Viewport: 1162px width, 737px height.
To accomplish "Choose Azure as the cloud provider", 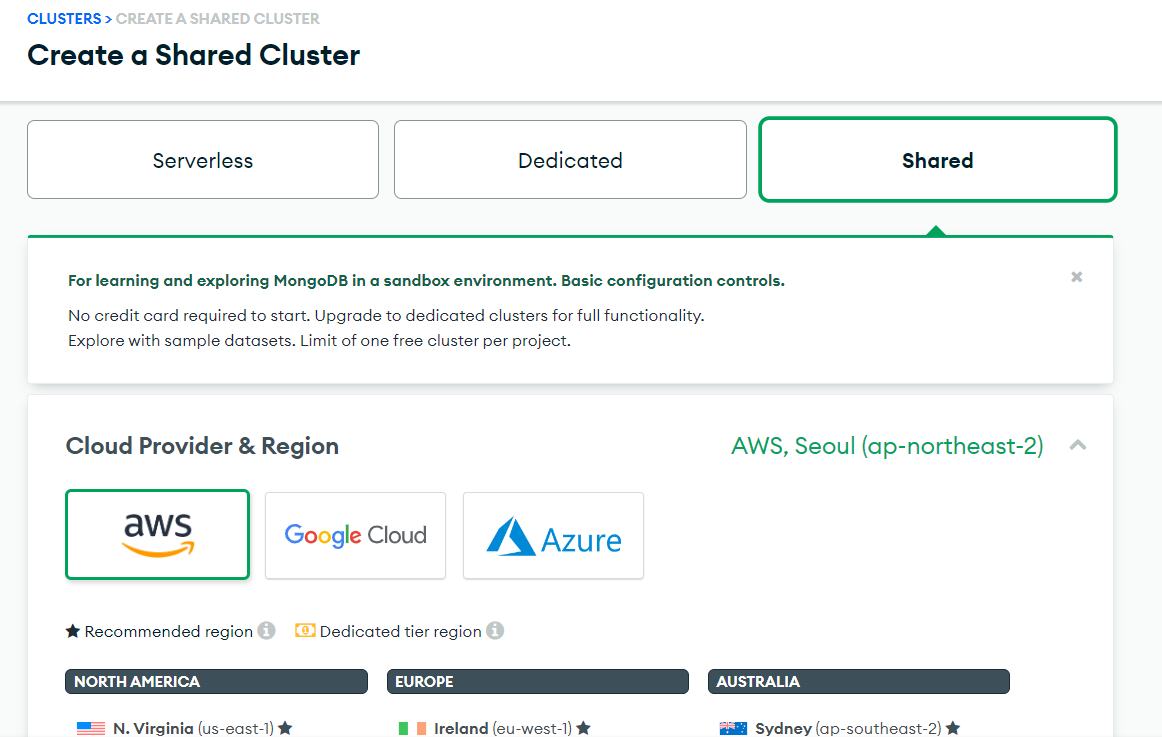I will [x=554, y=536].
